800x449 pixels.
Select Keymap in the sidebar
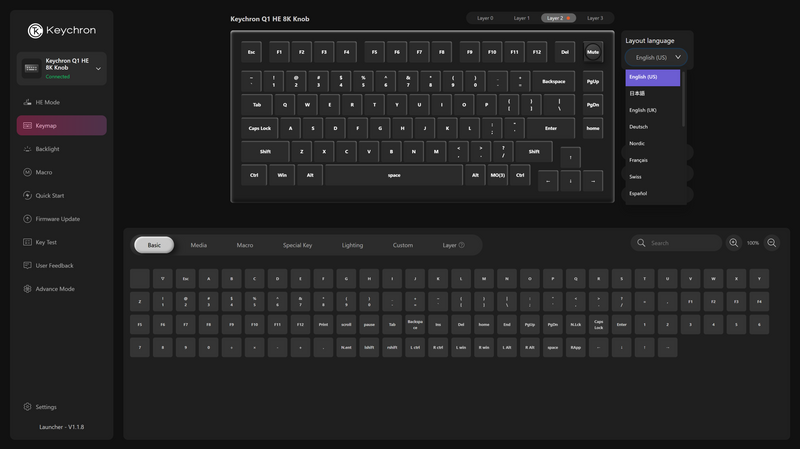pos(61,126)
